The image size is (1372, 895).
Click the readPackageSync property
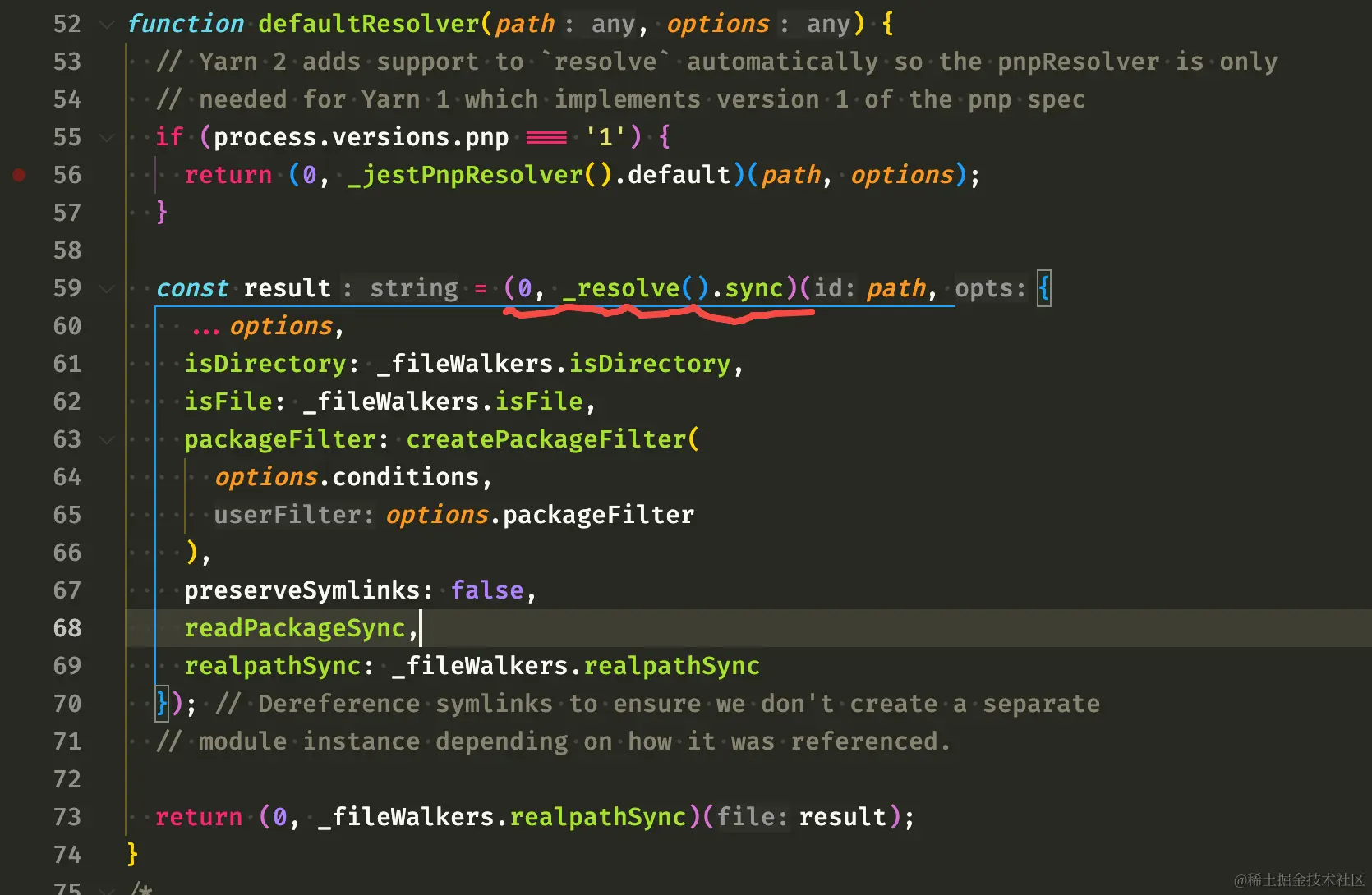point(295,628)
